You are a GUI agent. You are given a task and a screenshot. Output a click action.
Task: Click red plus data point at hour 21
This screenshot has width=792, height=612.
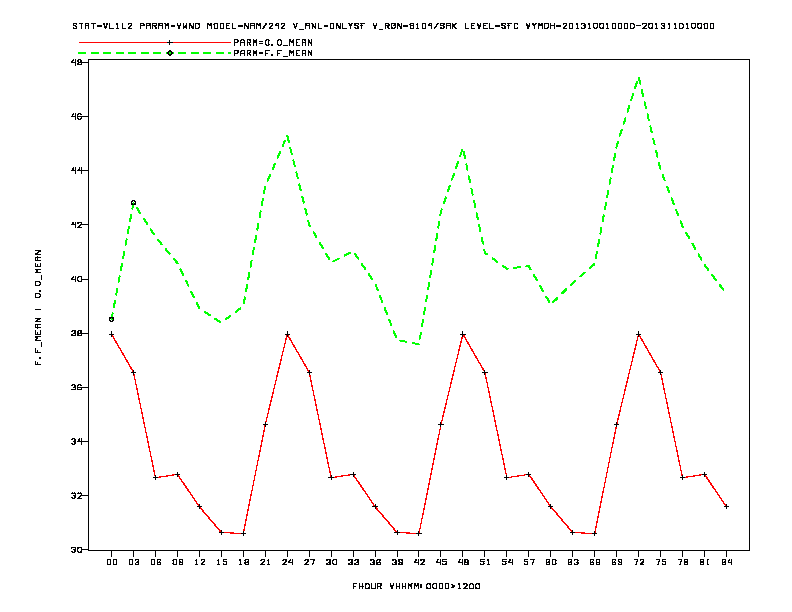tap(265, 424)
